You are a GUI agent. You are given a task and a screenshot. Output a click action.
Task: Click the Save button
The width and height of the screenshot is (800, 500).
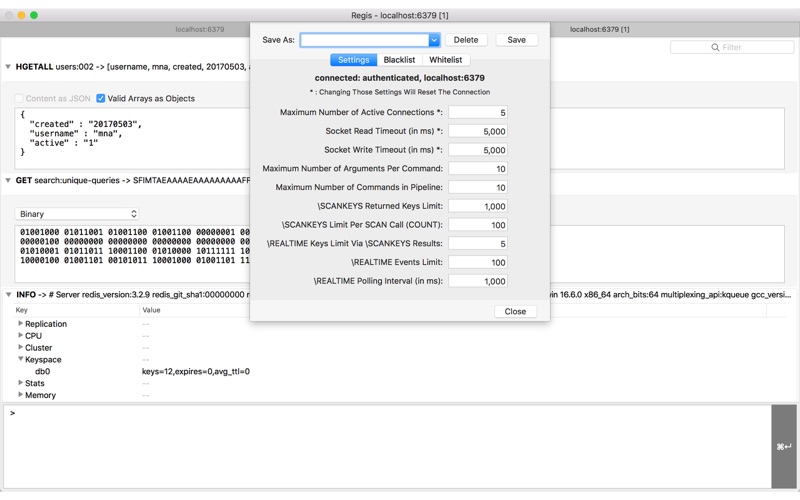coord(516,40)
